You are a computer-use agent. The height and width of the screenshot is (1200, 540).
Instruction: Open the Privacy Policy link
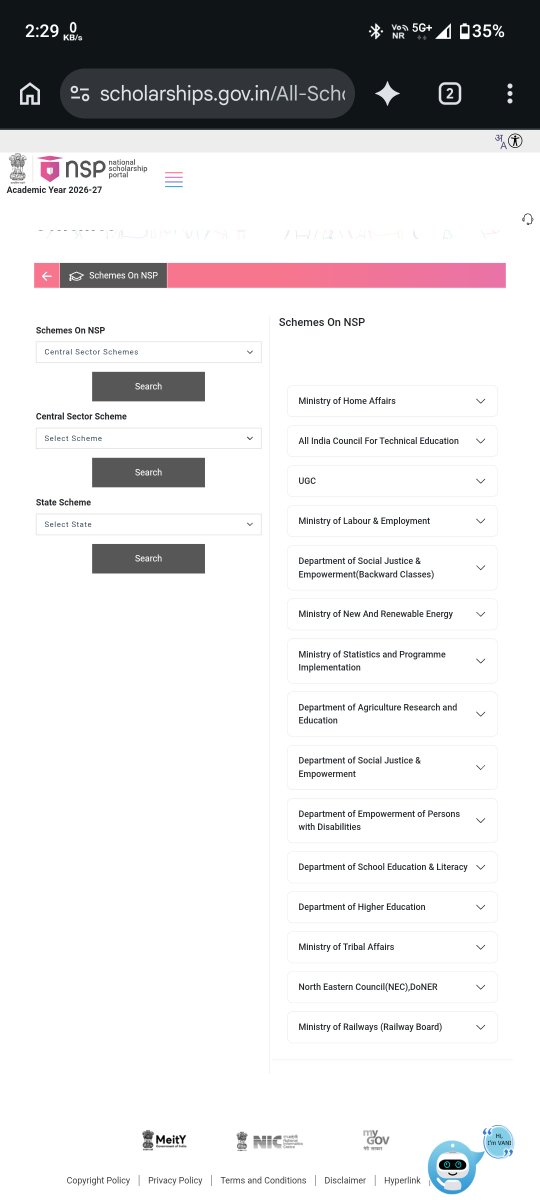(x=175, y=1180)
